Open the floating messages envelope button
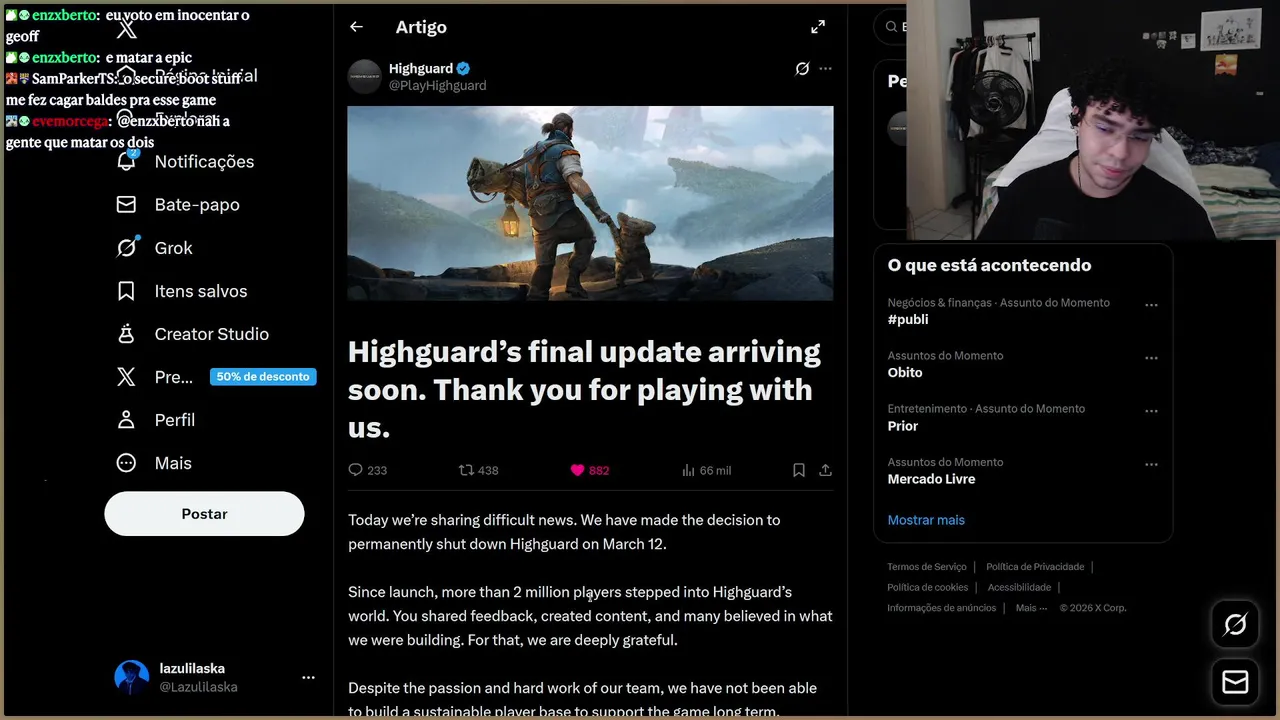 coord(1236,682)
